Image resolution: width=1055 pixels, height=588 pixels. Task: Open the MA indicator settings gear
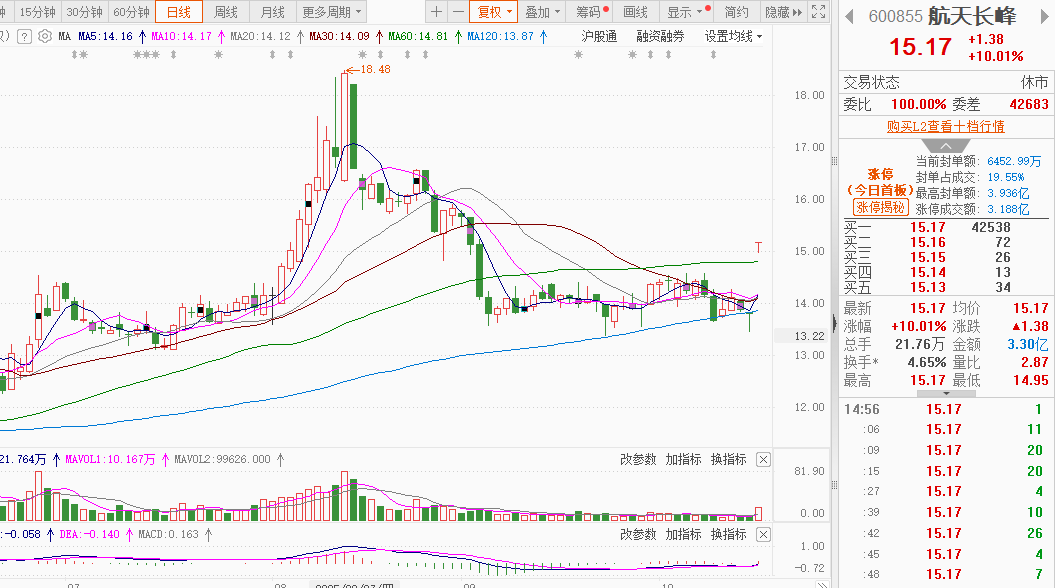click(x=44, y=36)
